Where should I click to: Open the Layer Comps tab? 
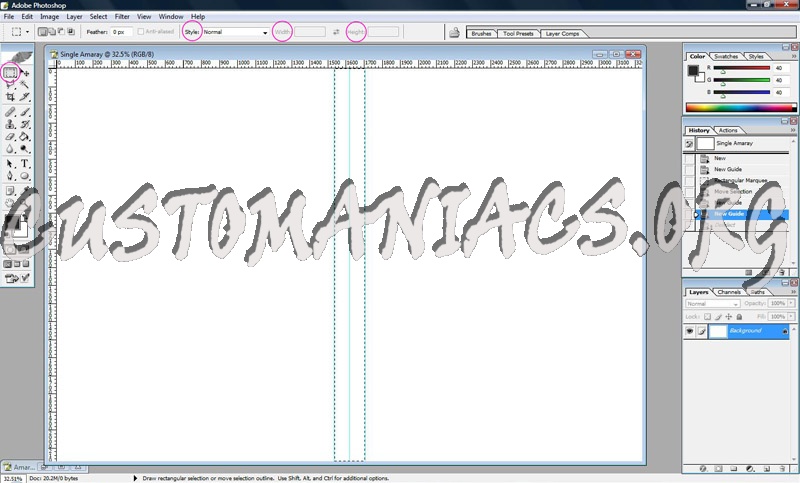562,34
